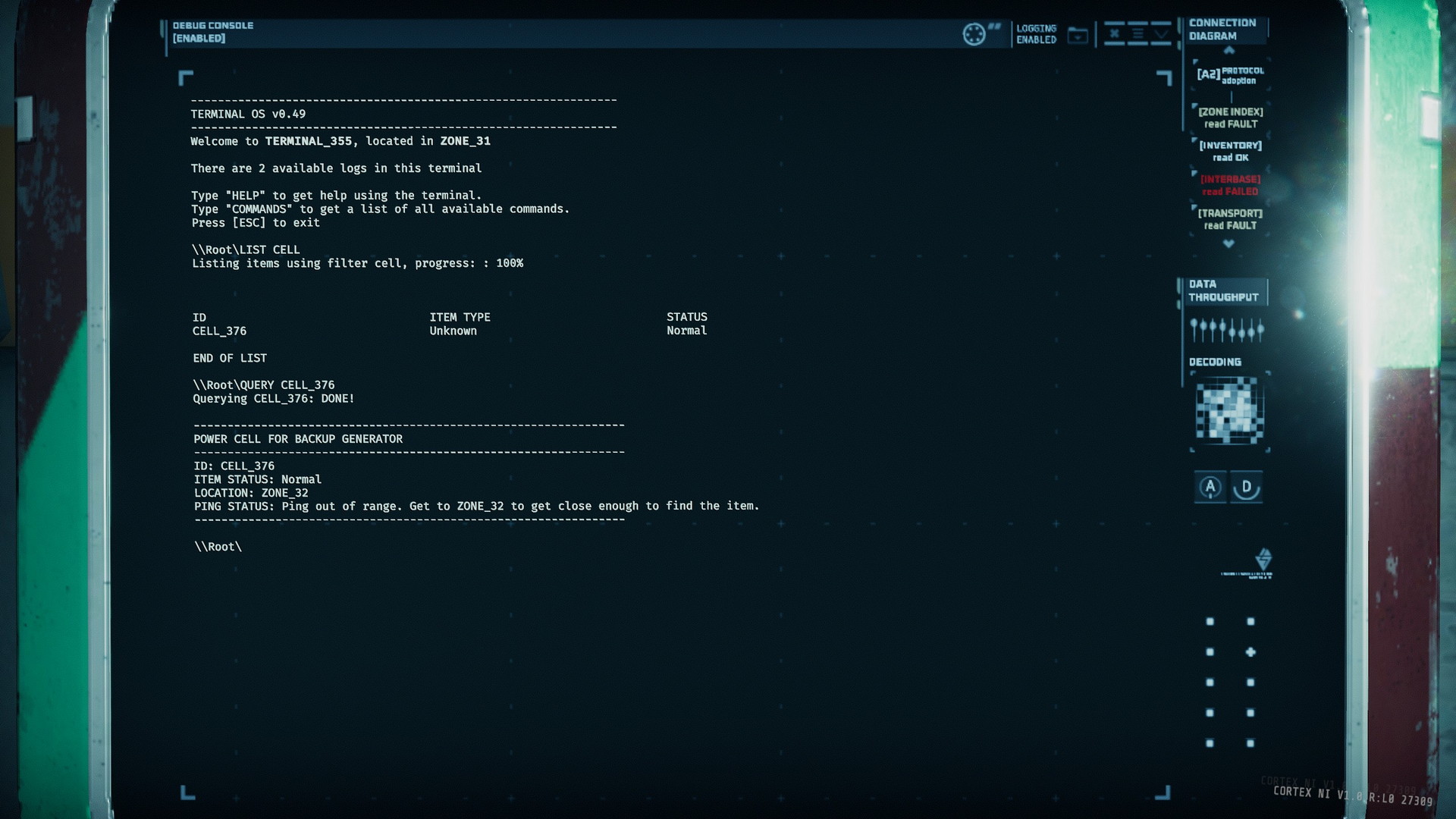Click the STATUS column header
The width and height of the screenshot is (1456, 819).
(x=686, y=317)
